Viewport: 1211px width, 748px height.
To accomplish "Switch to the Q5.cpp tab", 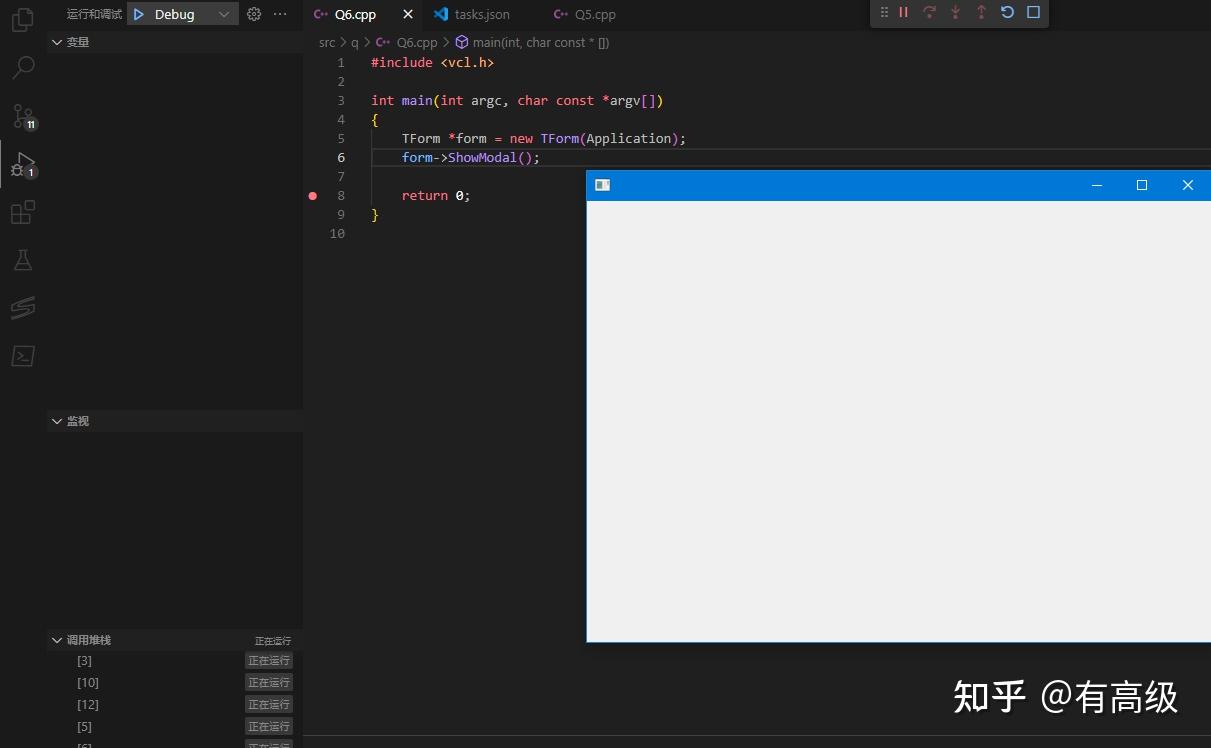I will (592, 14).
